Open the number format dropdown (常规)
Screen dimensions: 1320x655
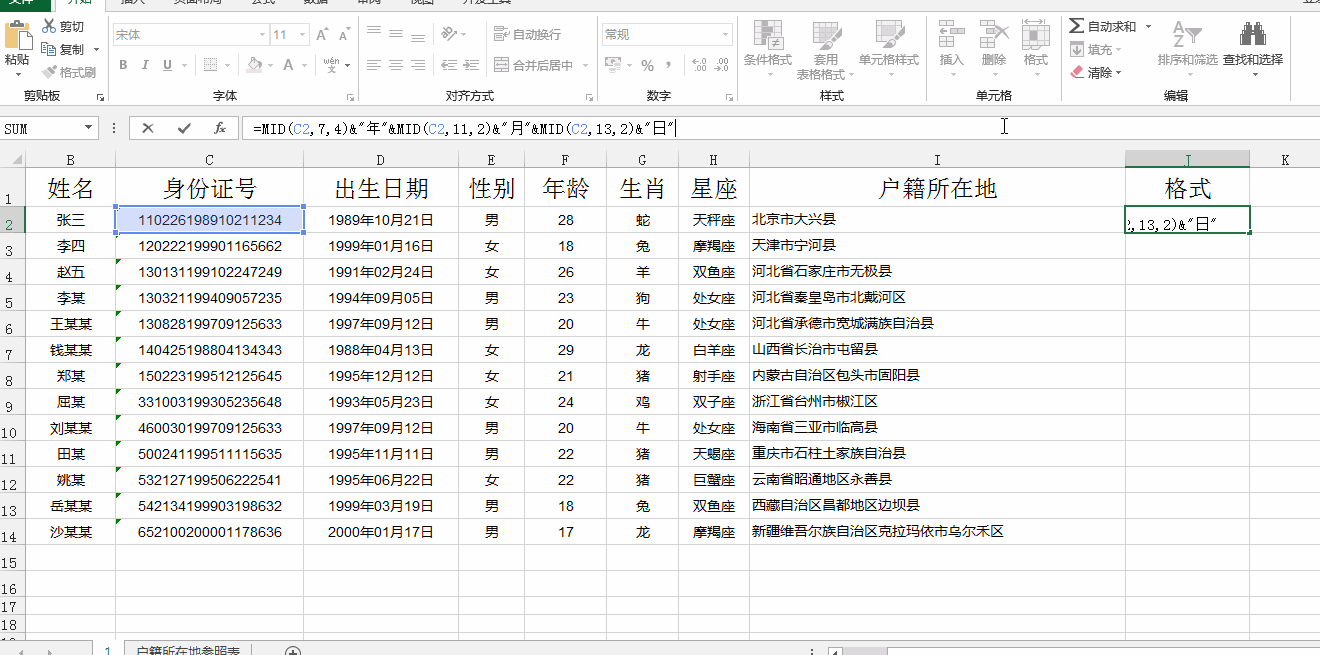[x=724, y=35]
